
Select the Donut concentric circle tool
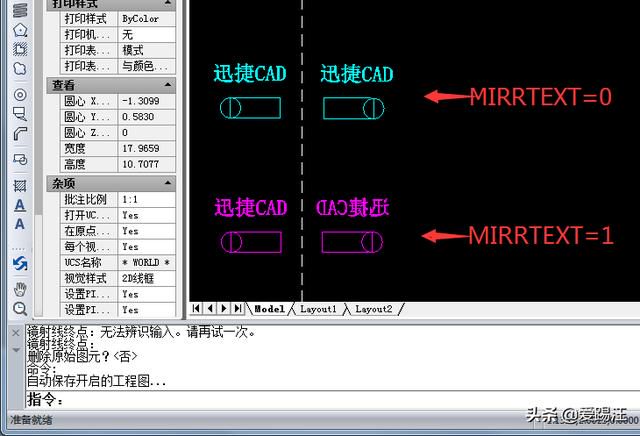(20, 94)
